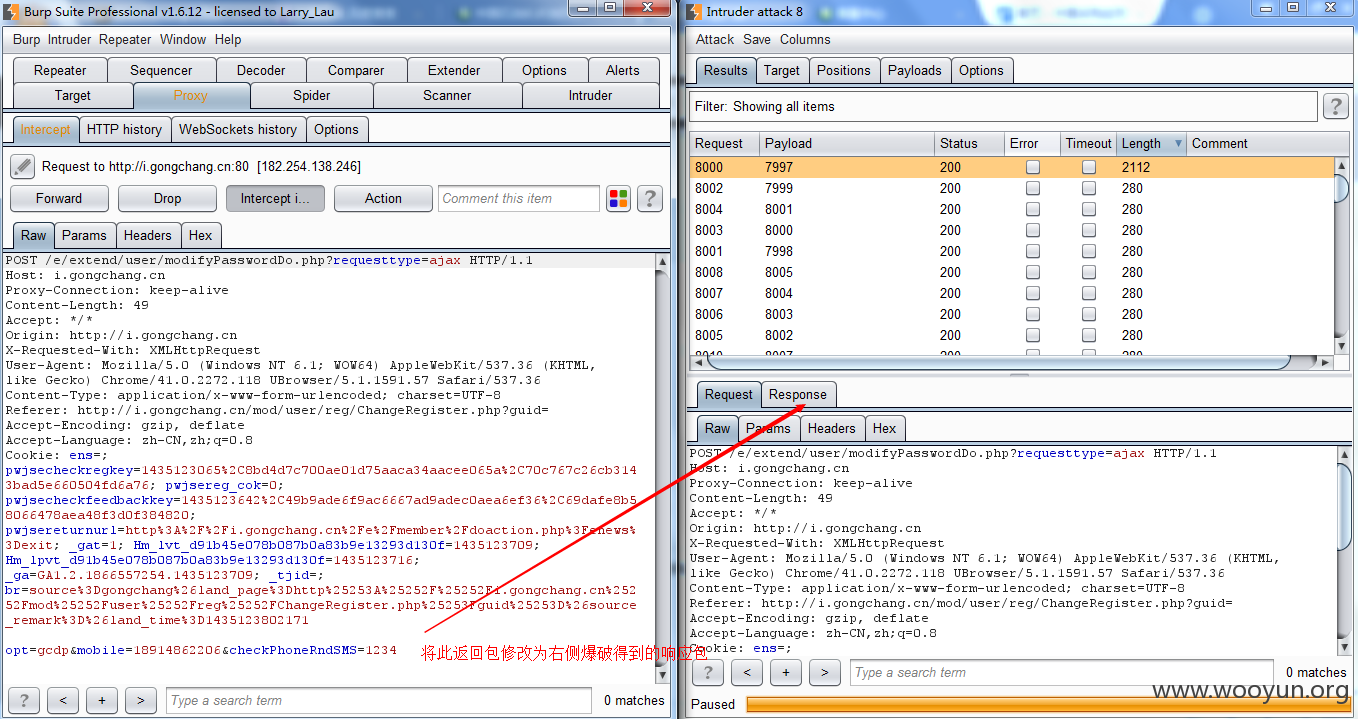Open the Help menu
This screenshot has width=1358, height=719.
(228, 40)
